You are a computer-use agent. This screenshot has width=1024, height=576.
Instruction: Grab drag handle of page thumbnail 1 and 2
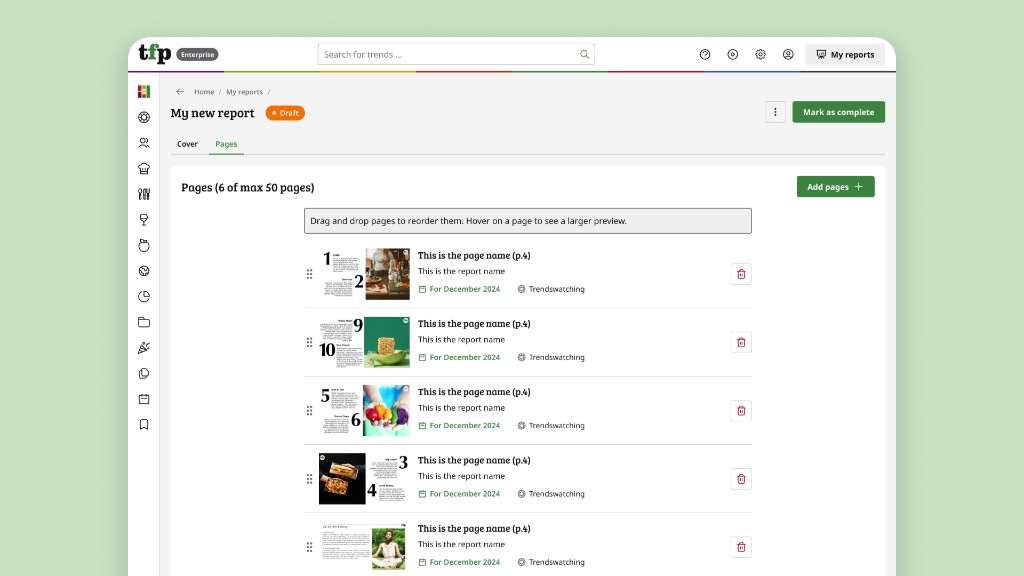coord(310,274)
